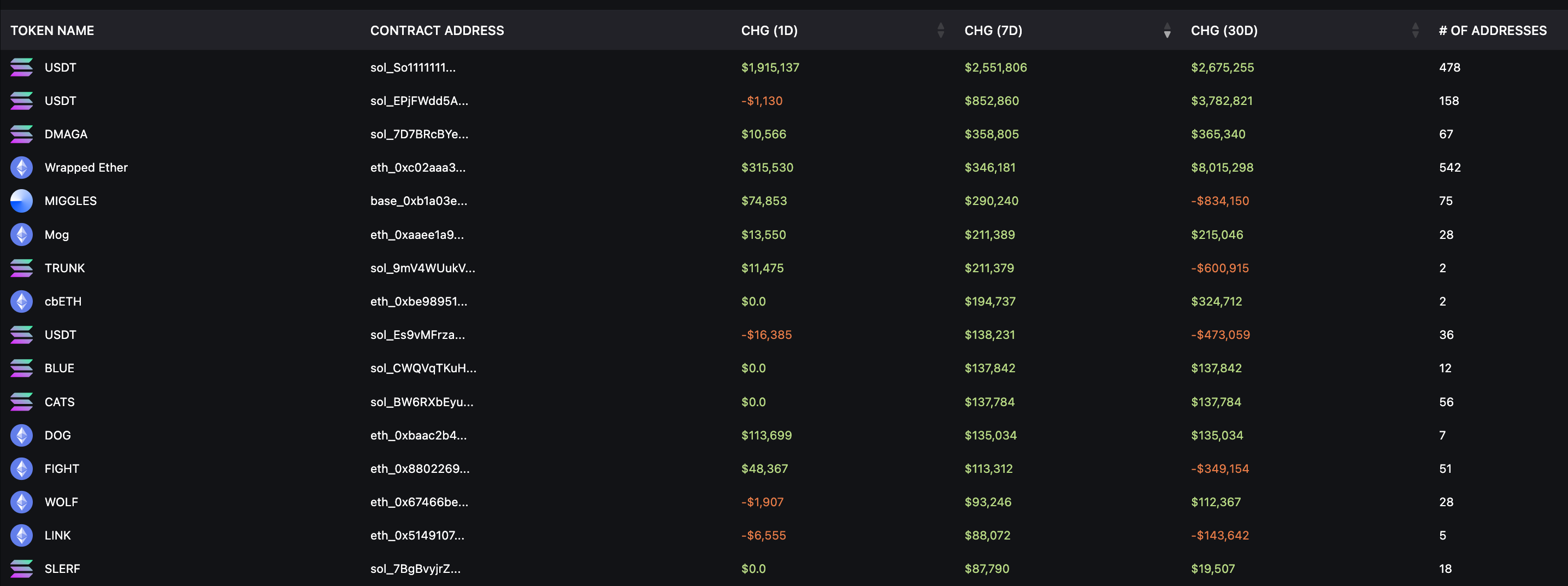
Task: Click the CONTRACT ADDRESS column header
Action: [x=437, y=31]
